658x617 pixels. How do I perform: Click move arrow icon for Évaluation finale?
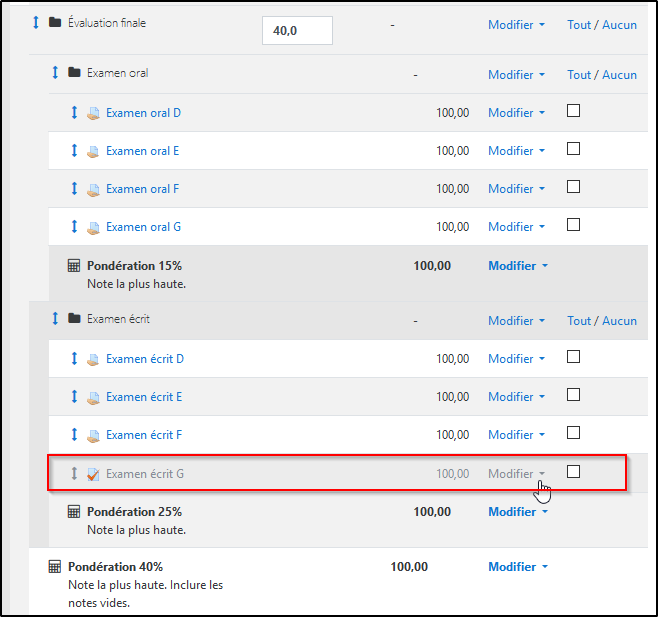pos(36,22)
